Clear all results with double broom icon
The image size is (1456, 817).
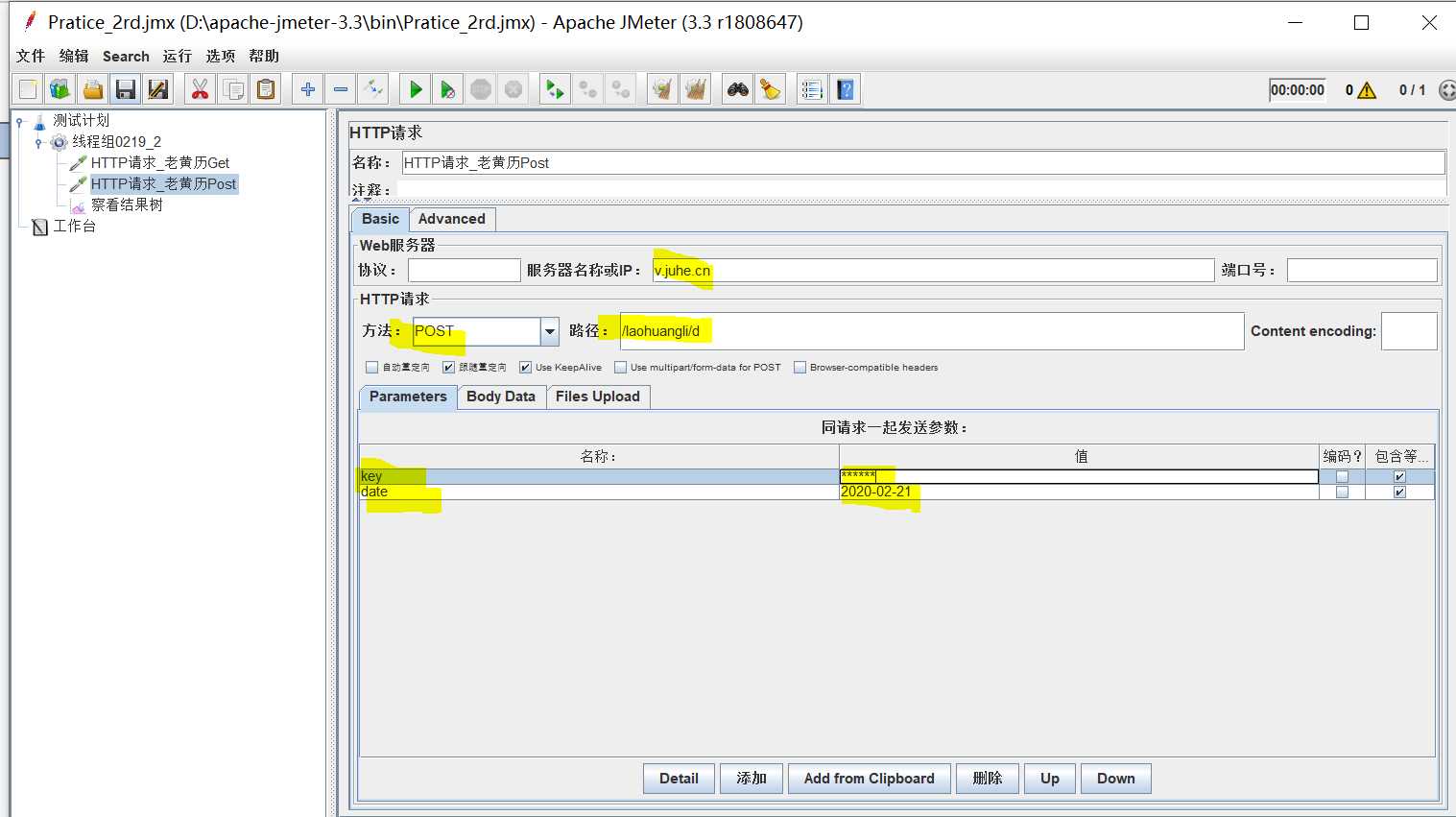(x=695, y=89)
